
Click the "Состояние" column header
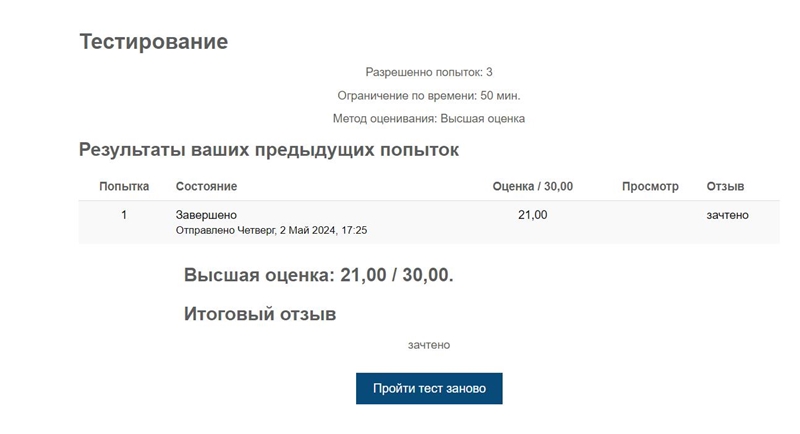[x=206, y=186]
